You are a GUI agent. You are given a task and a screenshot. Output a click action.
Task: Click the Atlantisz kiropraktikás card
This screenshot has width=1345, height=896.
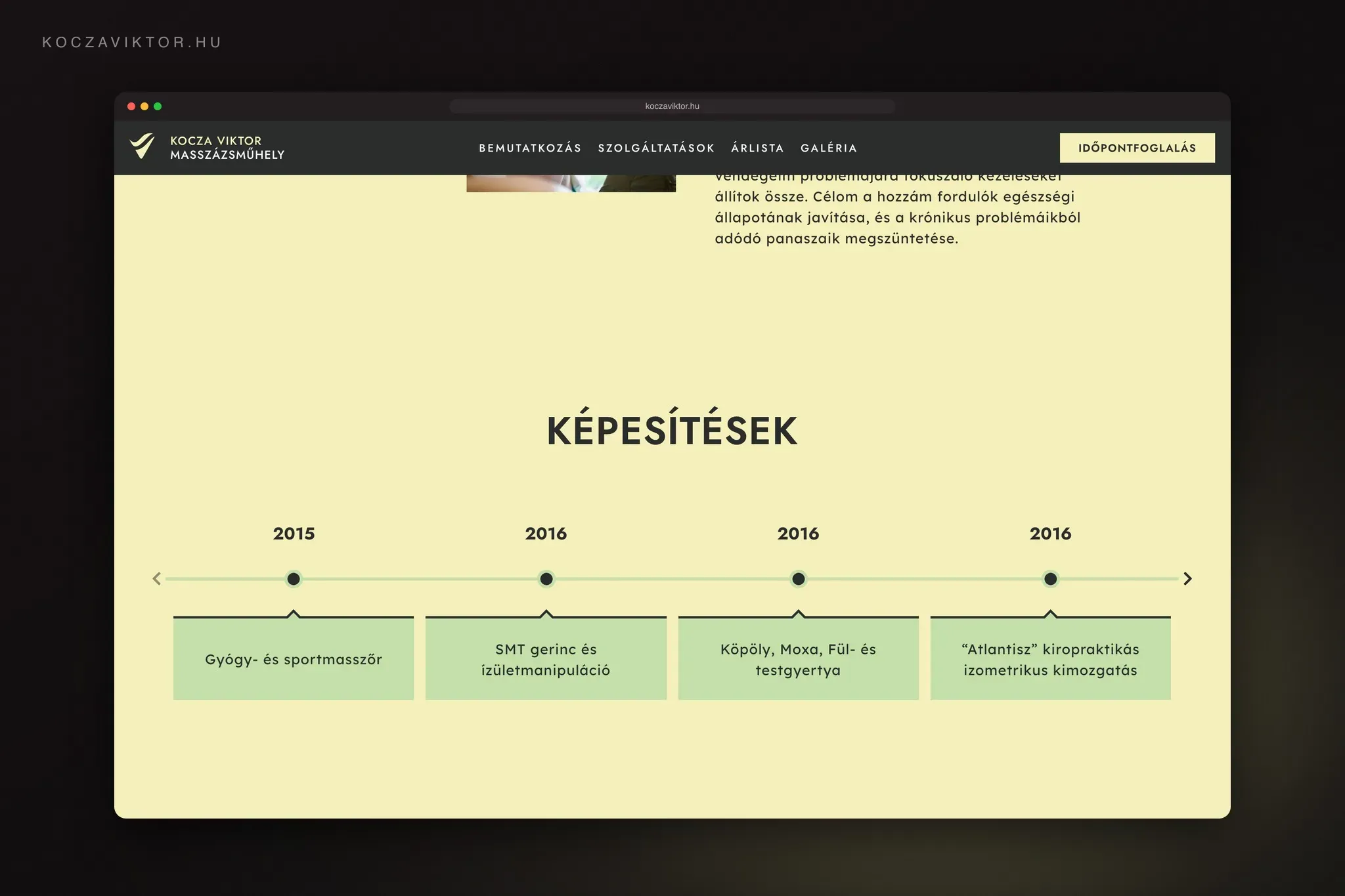coord(1050,658)
